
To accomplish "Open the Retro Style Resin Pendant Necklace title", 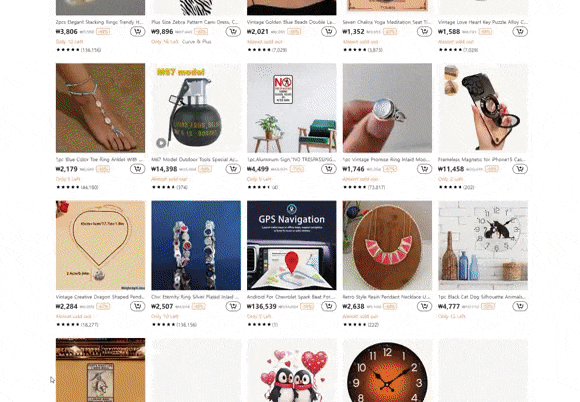I will pos(387,297).
